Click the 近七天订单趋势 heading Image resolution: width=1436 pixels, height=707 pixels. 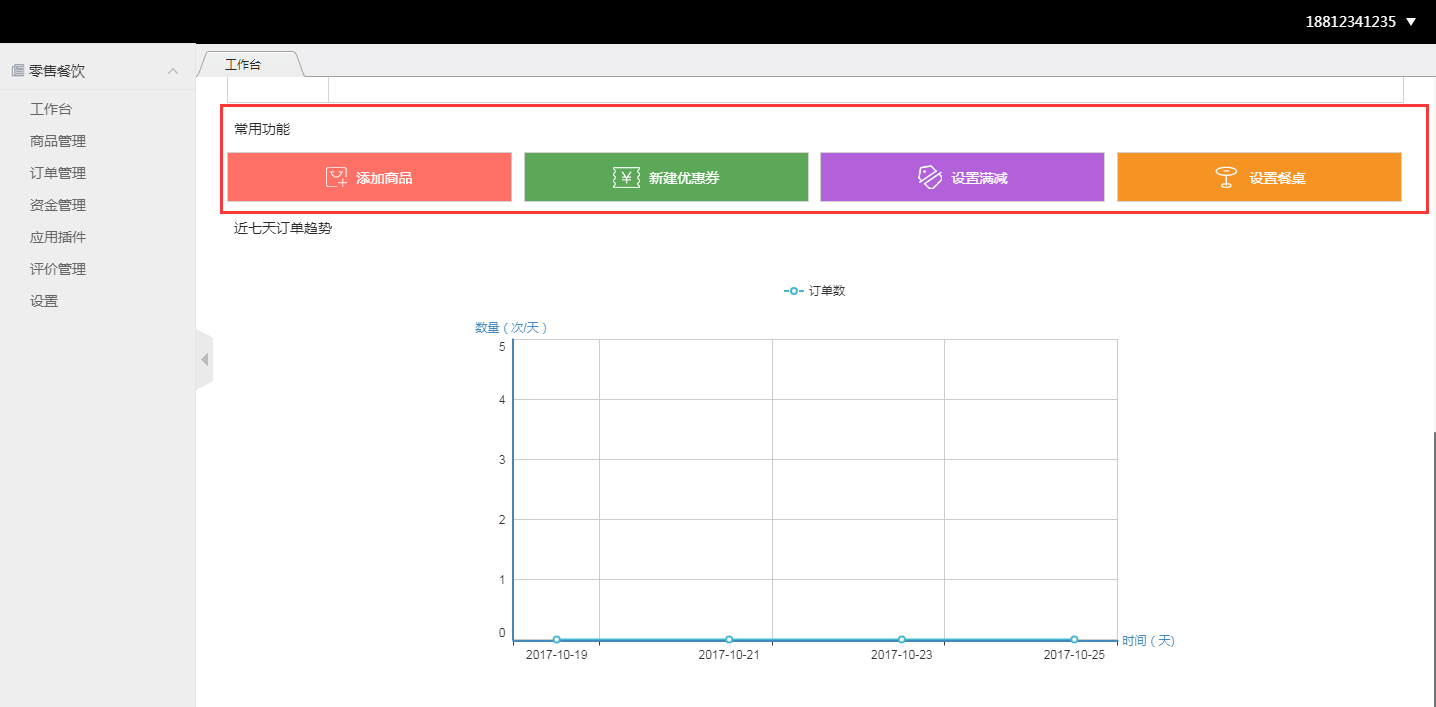coord(283,228)
